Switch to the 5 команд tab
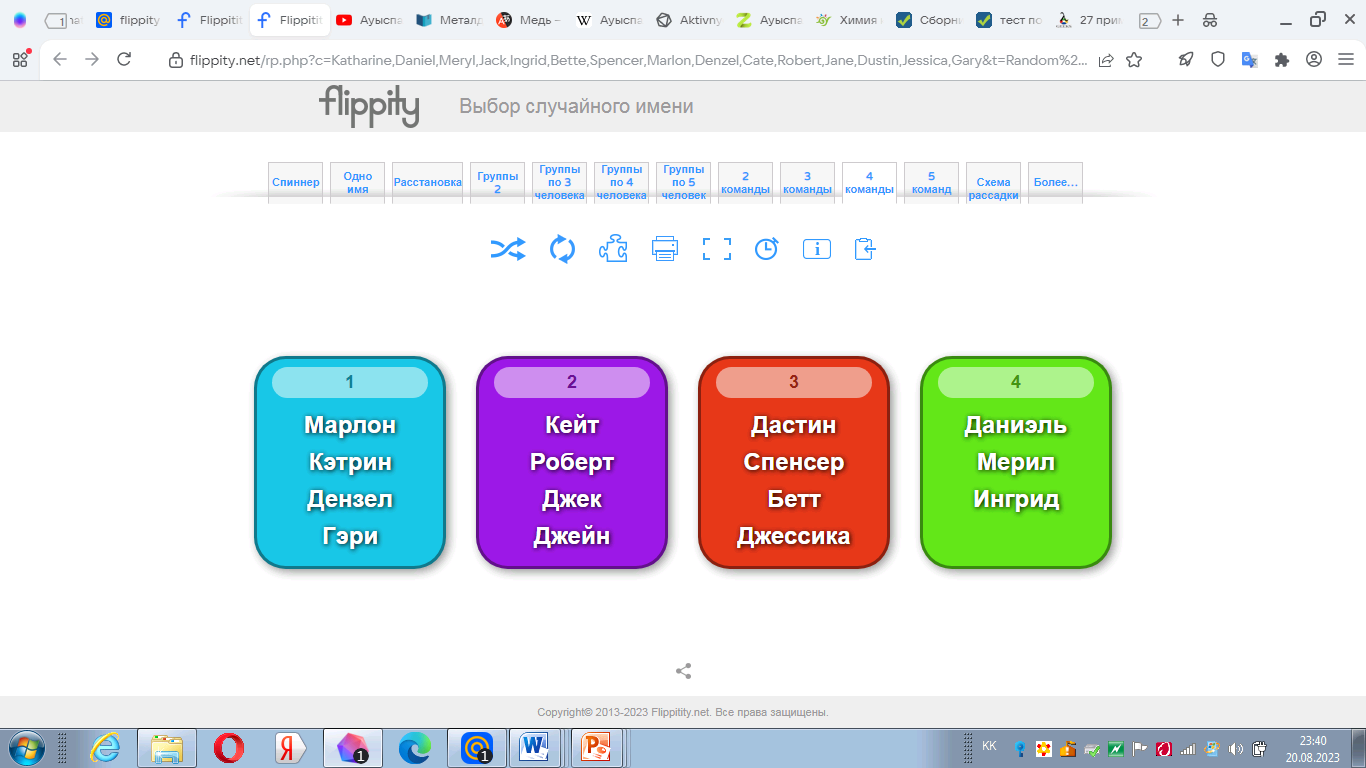Image resolution: width=1366 pixels, height=768 pixels. click(932, 183)
